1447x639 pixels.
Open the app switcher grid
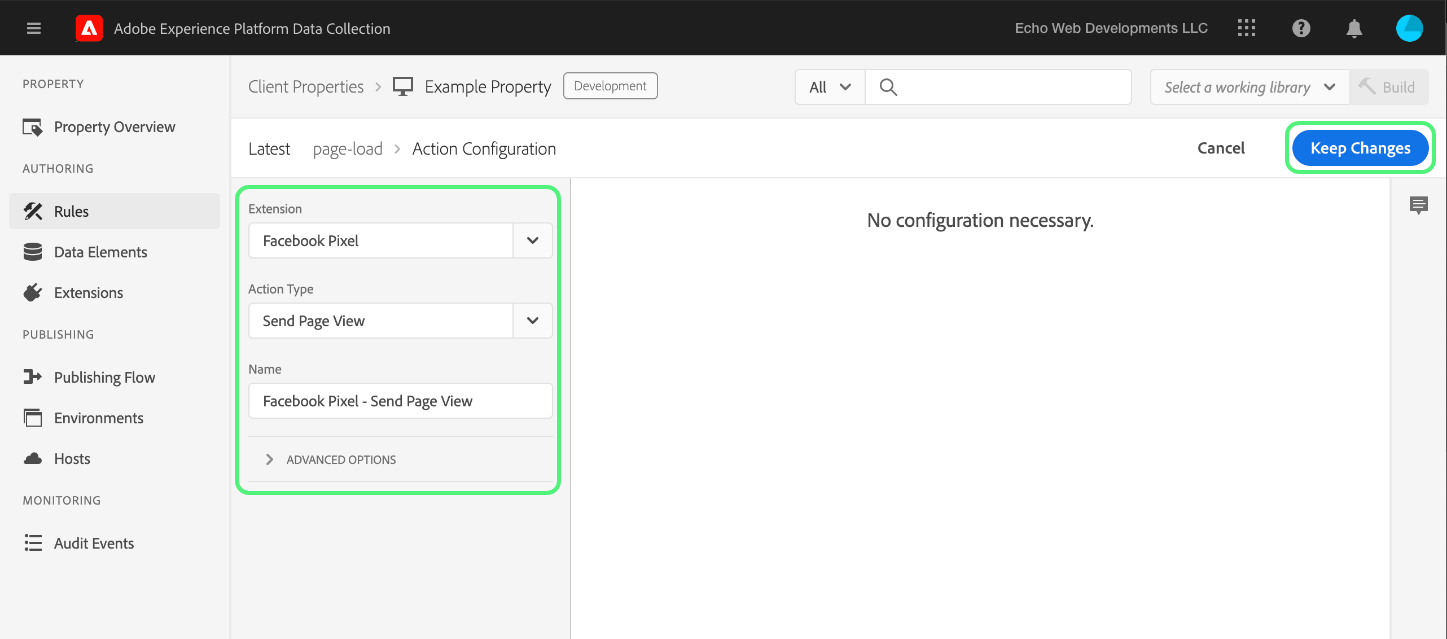(x=1246, y=28)
